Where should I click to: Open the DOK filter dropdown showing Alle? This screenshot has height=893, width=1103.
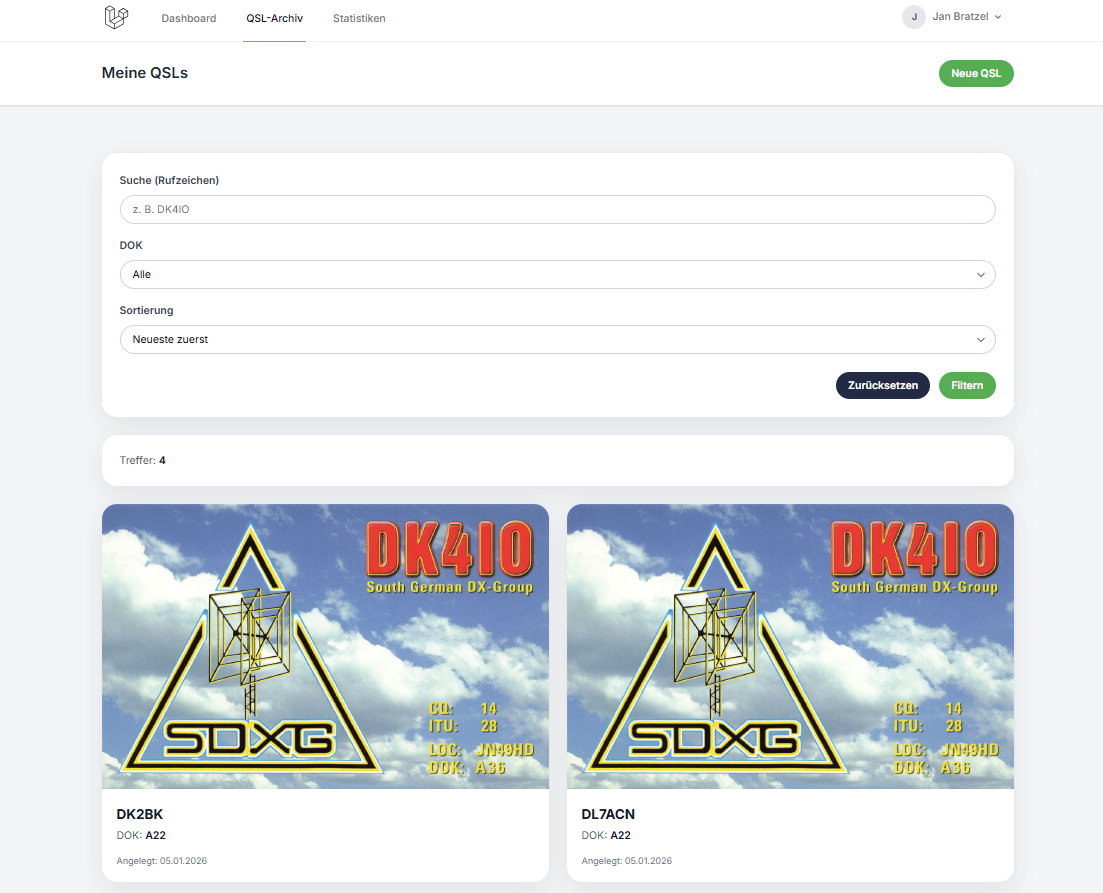[557, 274]
